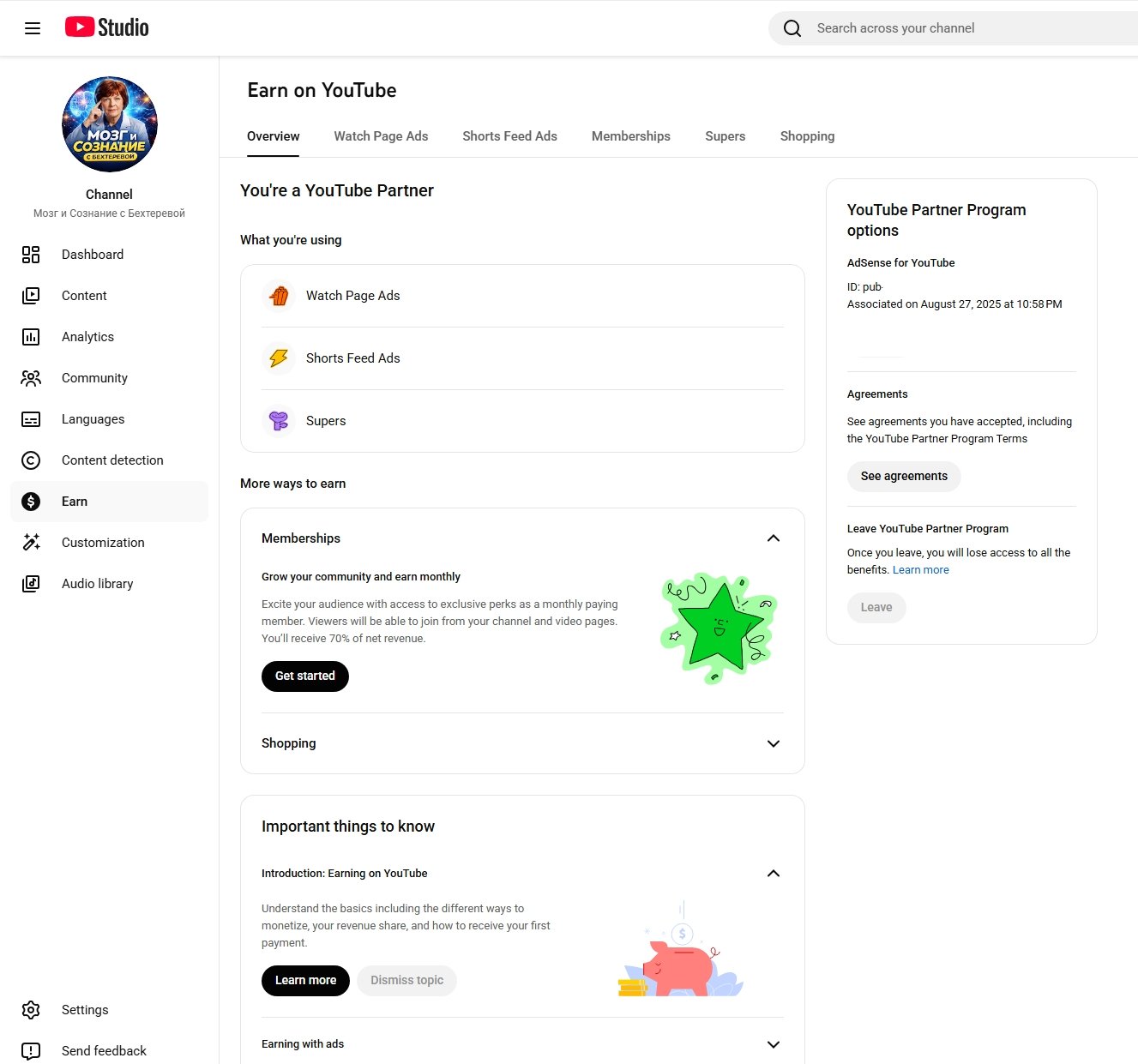Open Community section in sidebar
This screenshot has width=1138, height=1064.
94,378
